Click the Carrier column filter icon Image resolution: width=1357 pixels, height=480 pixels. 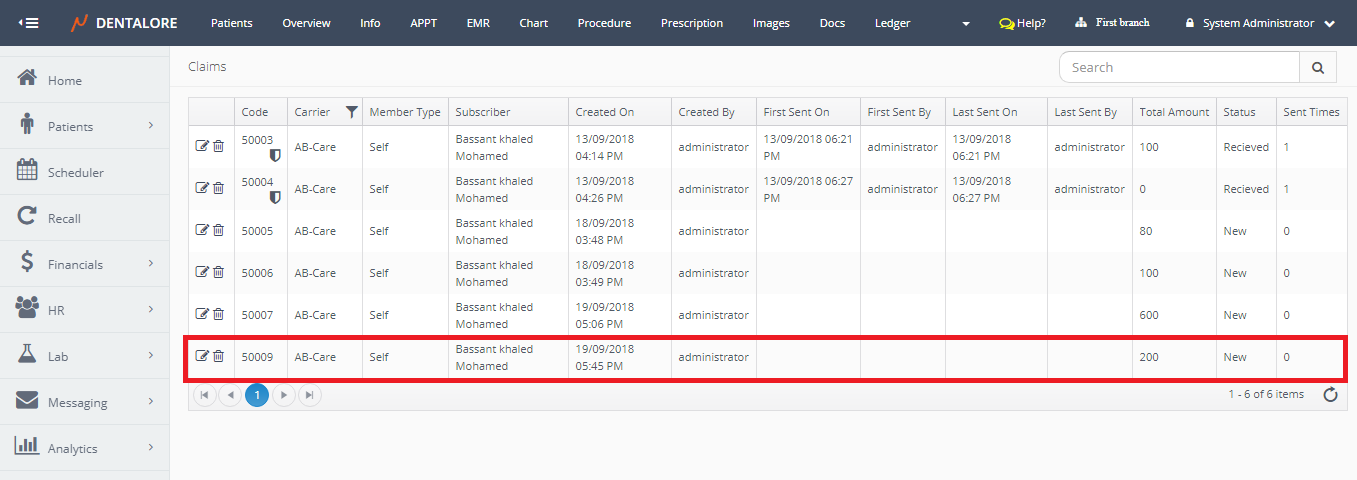(x=351, y=112)
